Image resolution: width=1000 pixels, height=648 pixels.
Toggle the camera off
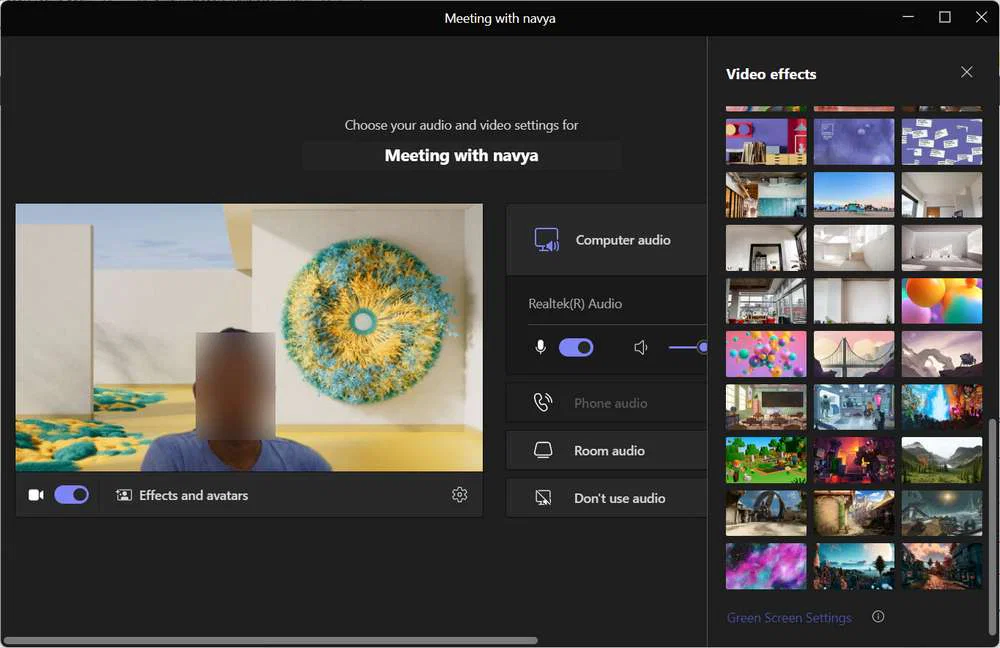pyautogui.click(x=70, y=494)
